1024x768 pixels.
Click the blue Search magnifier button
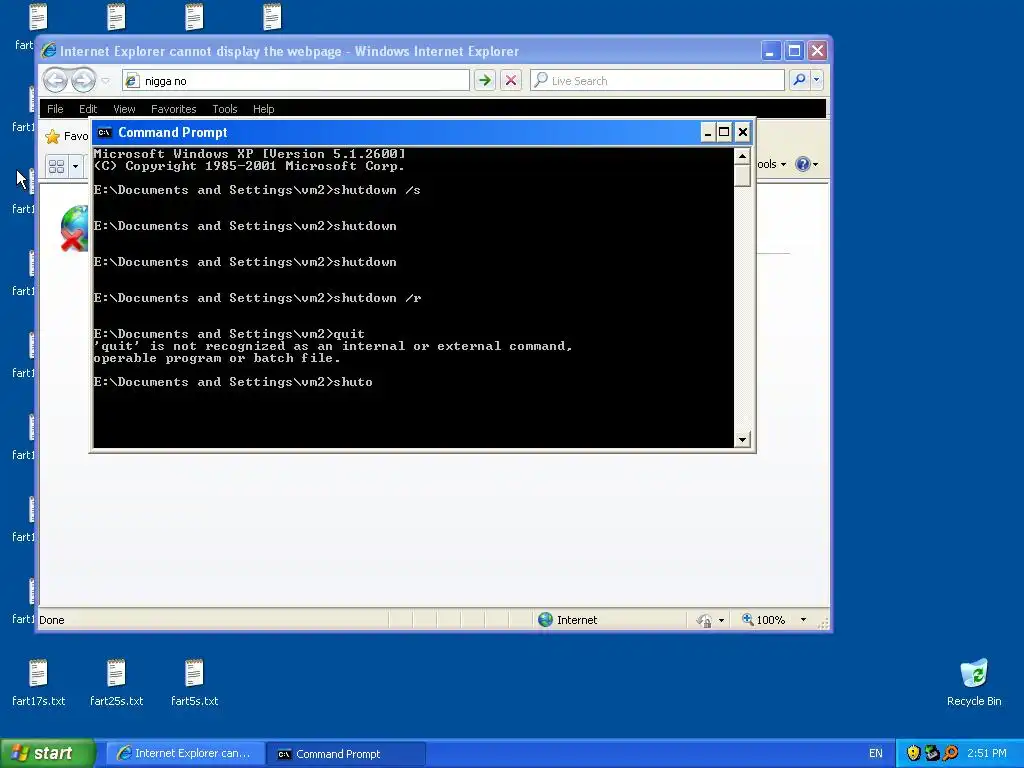click(799, 80)
